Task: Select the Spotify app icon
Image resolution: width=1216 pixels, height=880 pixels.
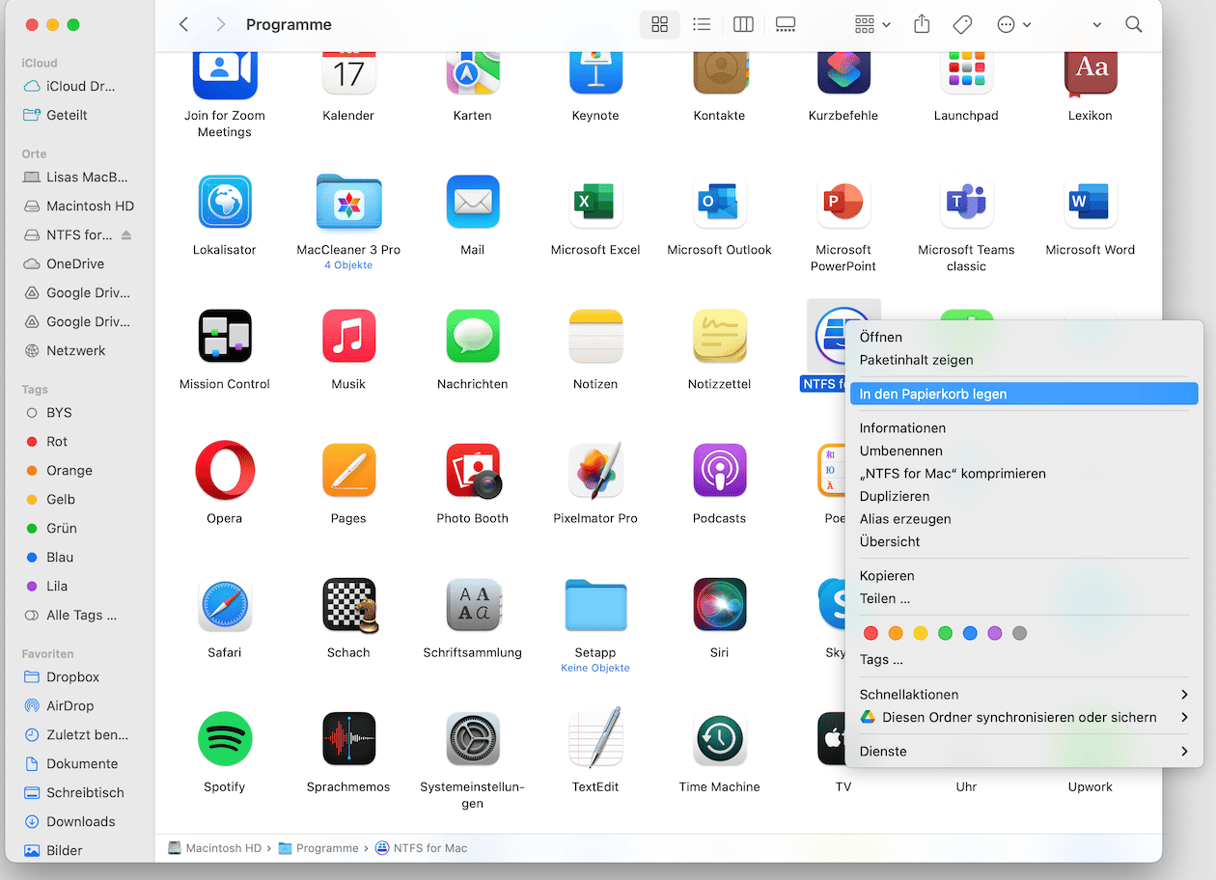Action: [x=225, y=739]
